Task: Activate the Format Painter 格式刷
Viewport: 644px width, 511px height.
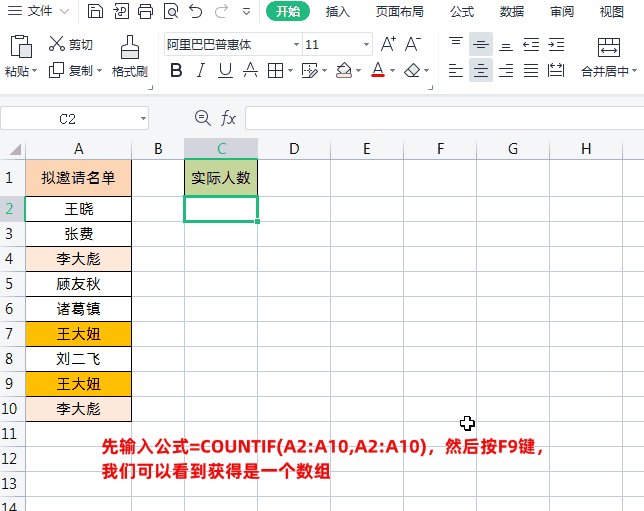Action: 129,47
